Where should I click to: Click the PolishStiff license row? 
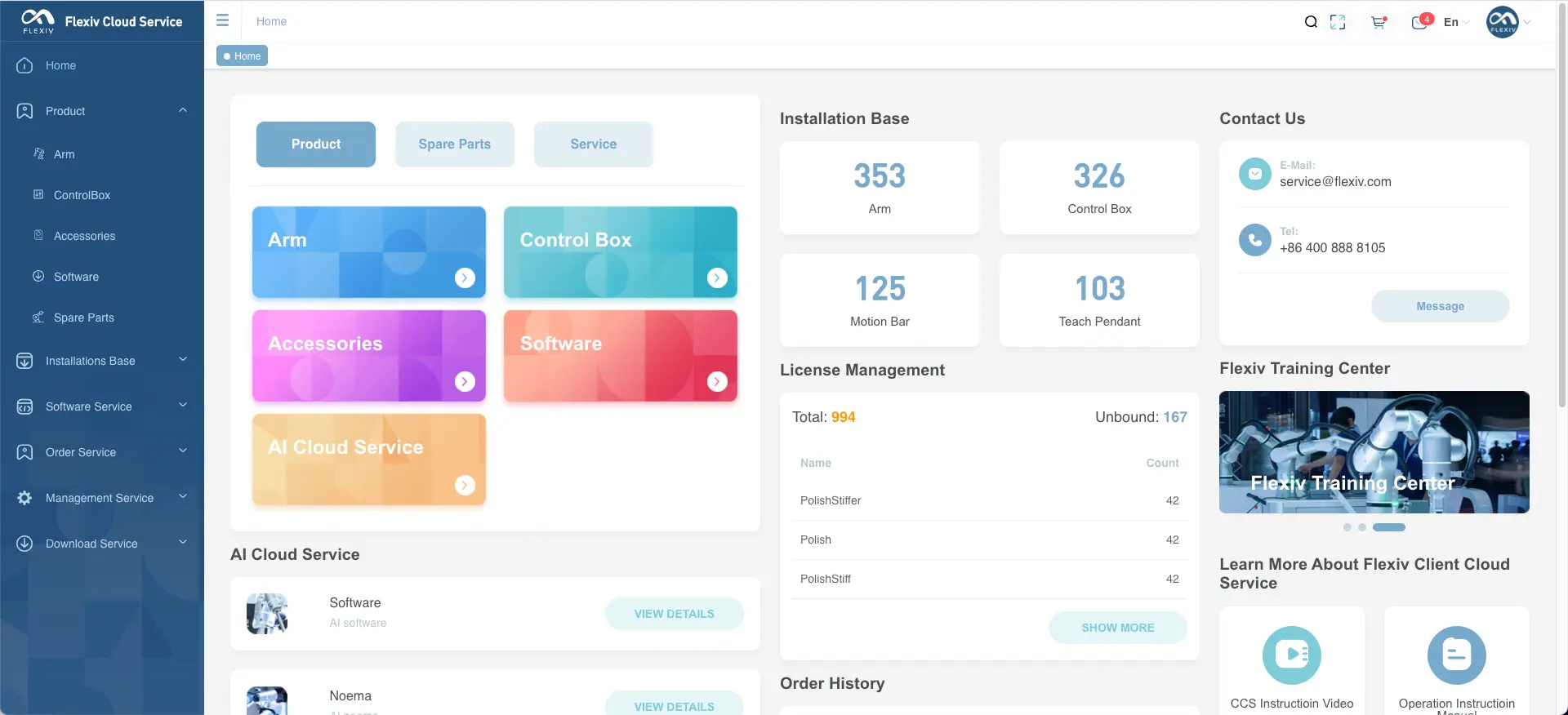coord(990,579)
